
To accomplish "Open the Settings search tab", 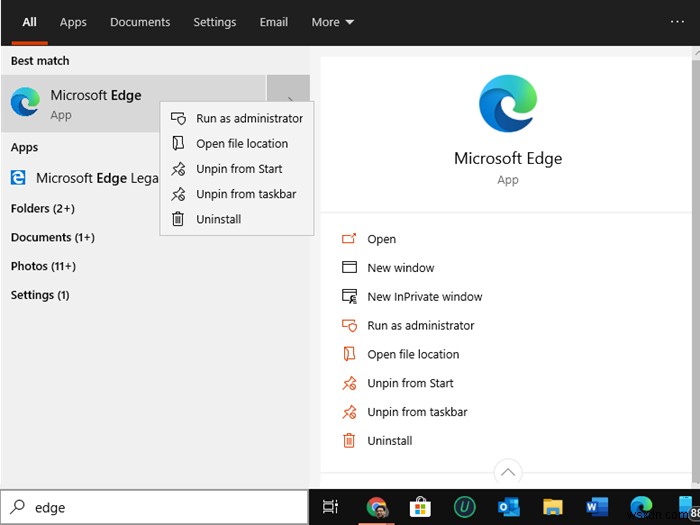I will point(215,22).
